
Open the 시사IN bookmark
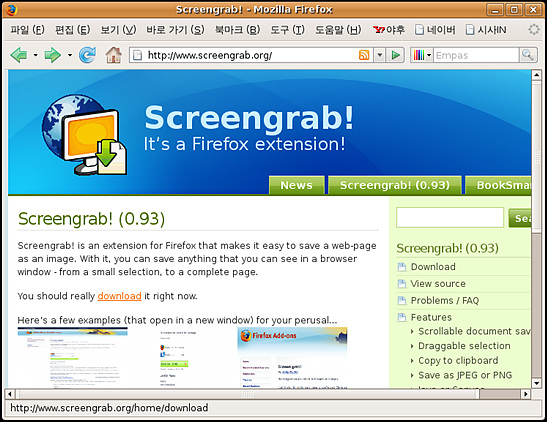click(486, 30)
